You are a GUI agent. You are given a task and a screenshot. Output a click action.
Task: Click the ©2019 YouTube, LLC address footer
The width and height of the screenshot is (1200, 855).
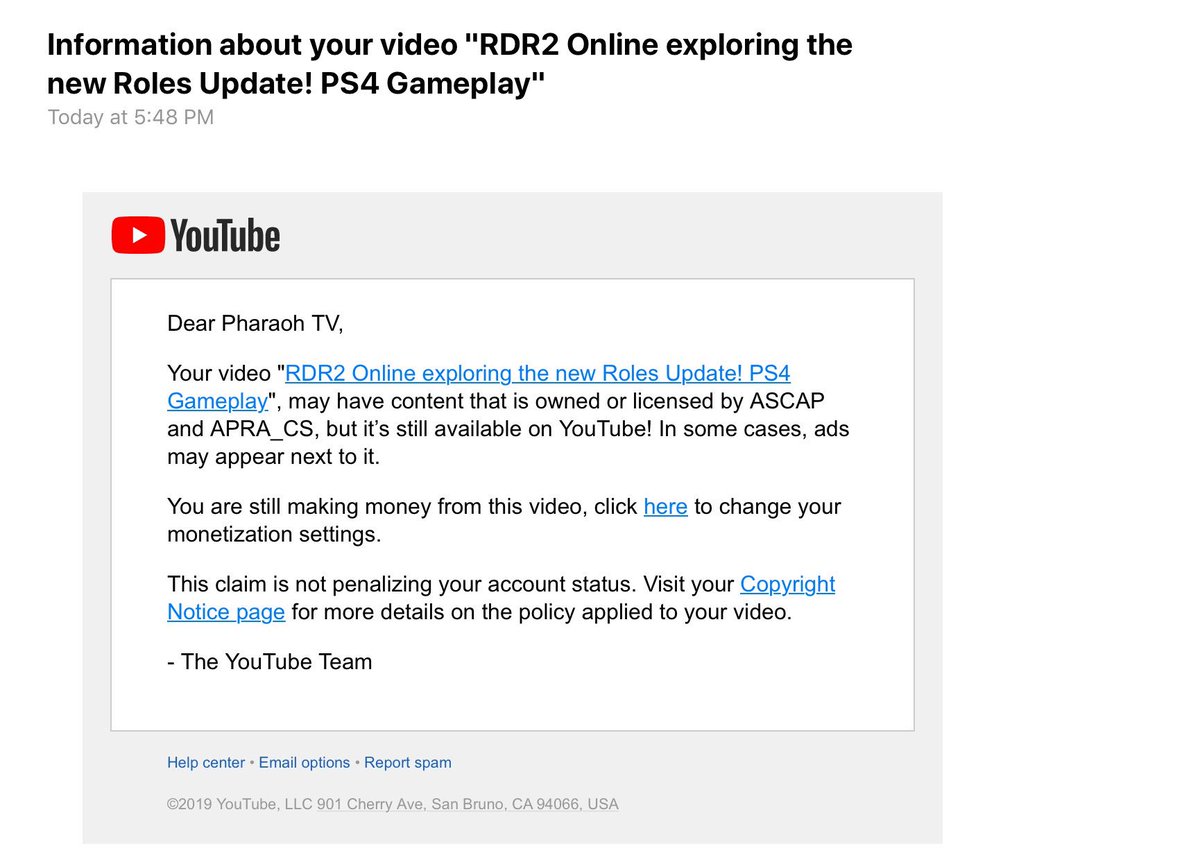pyautogui.click(x=393, y=804)
